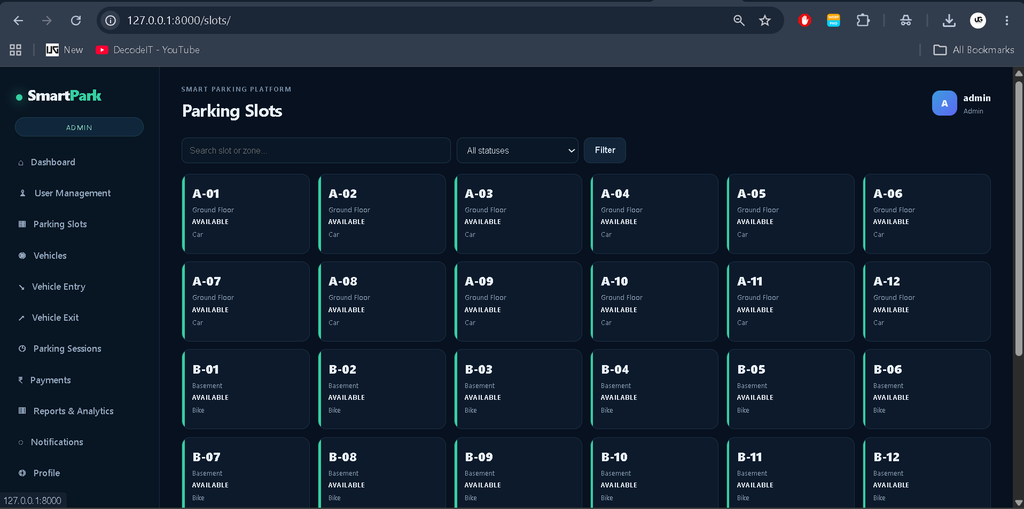Image resolution: width=1024 pixels, height=509 pixels.
Task: Click the site info icon in the address bar
Action: pos(111,21)
